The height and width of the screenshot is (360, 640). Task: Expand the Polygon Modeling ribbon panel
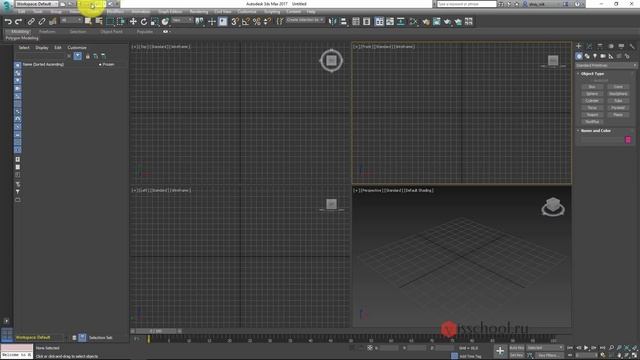click(x=22, y=38)
